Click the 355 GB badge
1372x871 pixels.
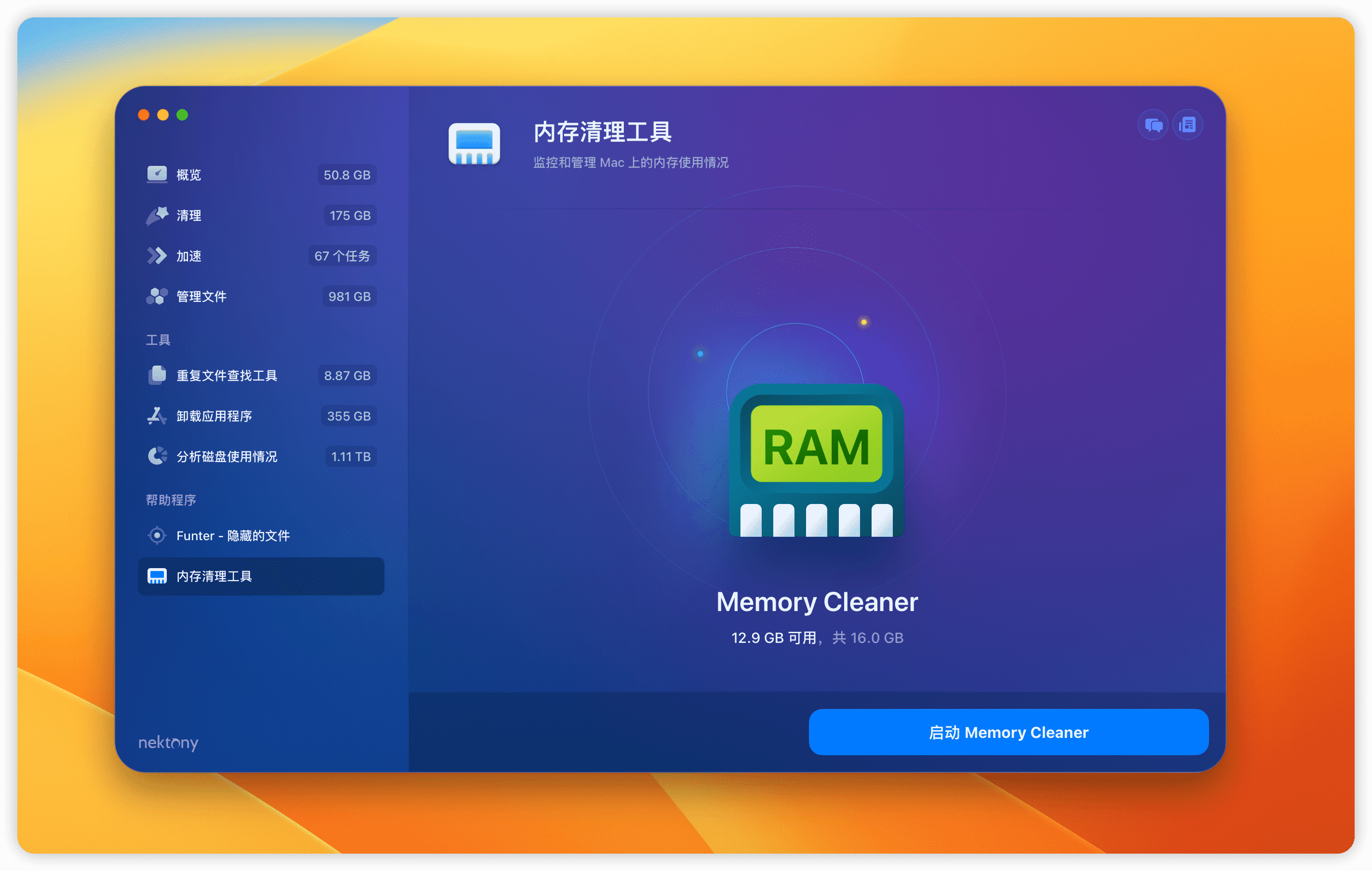point(349,416)
